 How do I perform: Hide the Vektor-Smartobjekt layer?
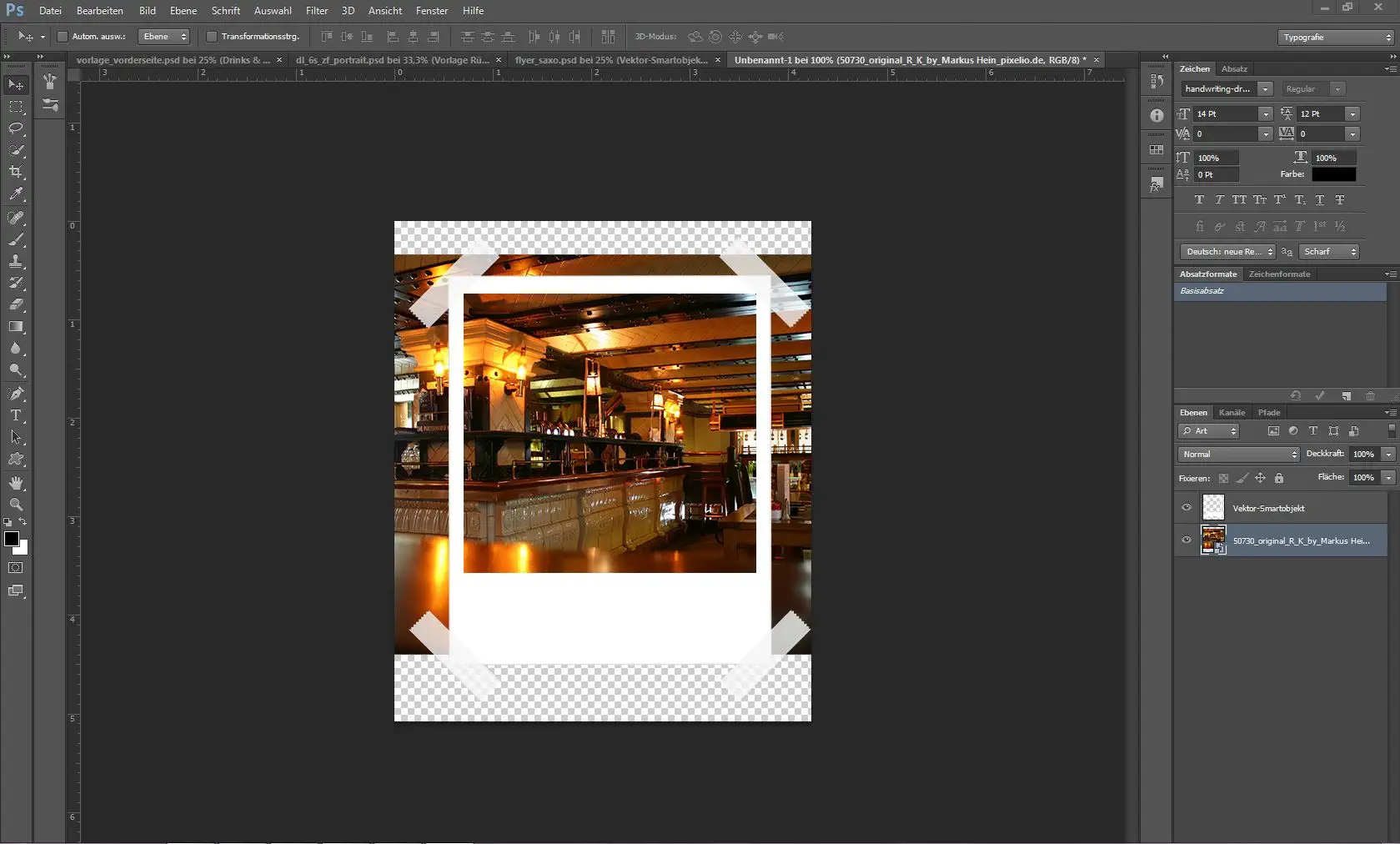click(1187, 507)
